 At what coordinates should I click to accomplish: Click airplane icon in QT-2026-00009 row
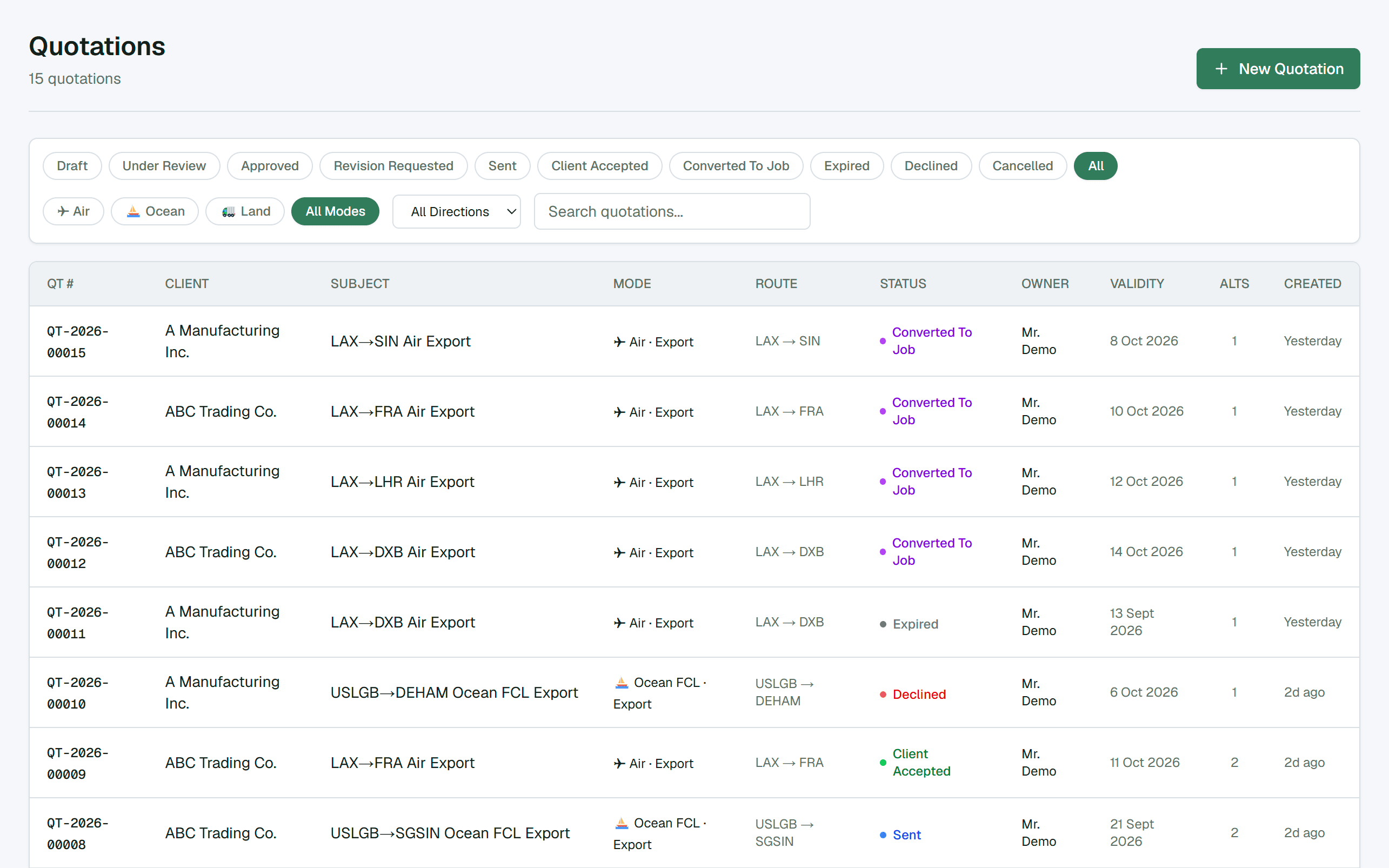619,764
